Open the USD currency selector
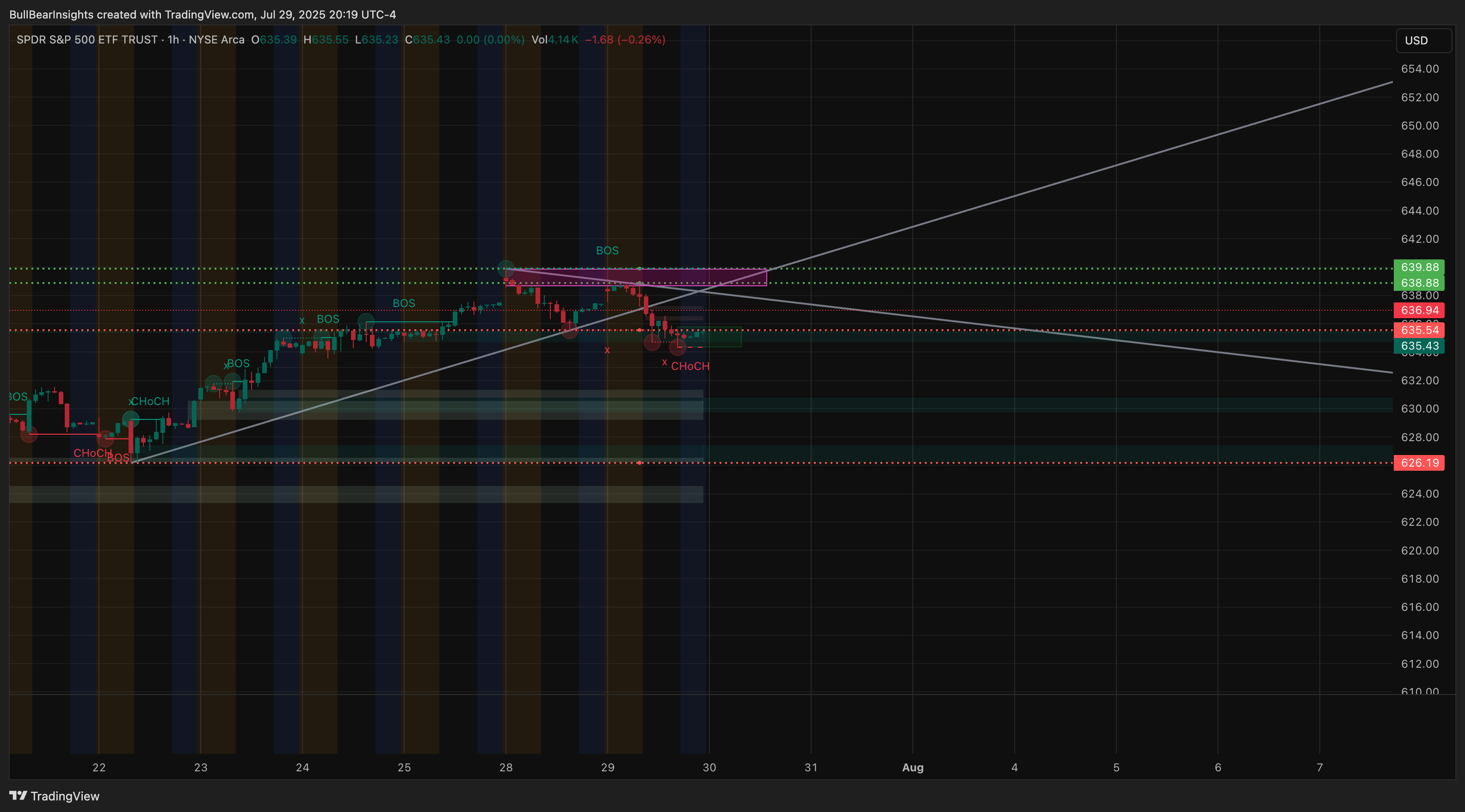This screenshot has width=1465, height=812. pos(1423,40)
